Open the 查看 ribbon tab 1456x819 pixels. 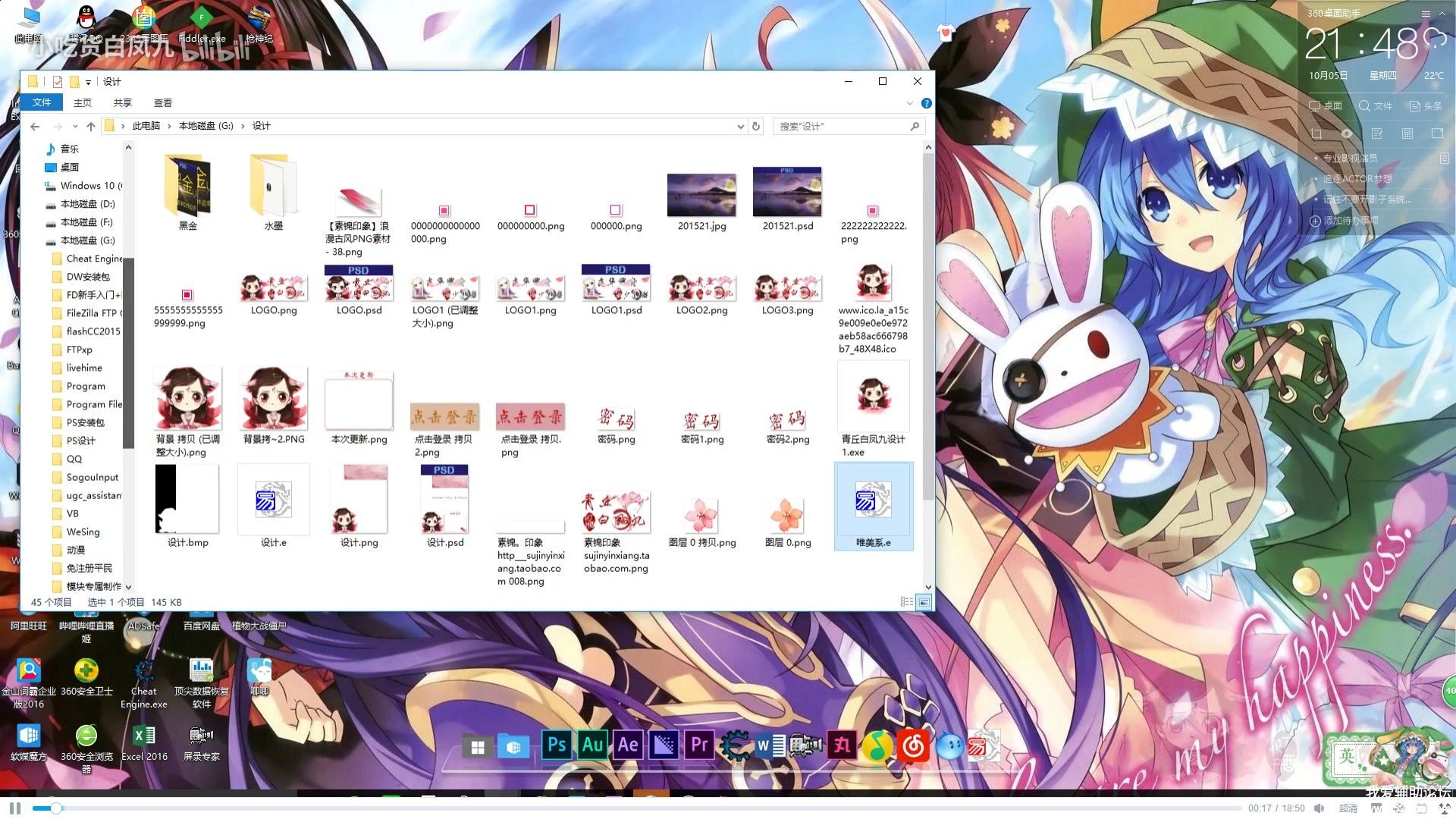pyautogui.click(x=163, y=102)
